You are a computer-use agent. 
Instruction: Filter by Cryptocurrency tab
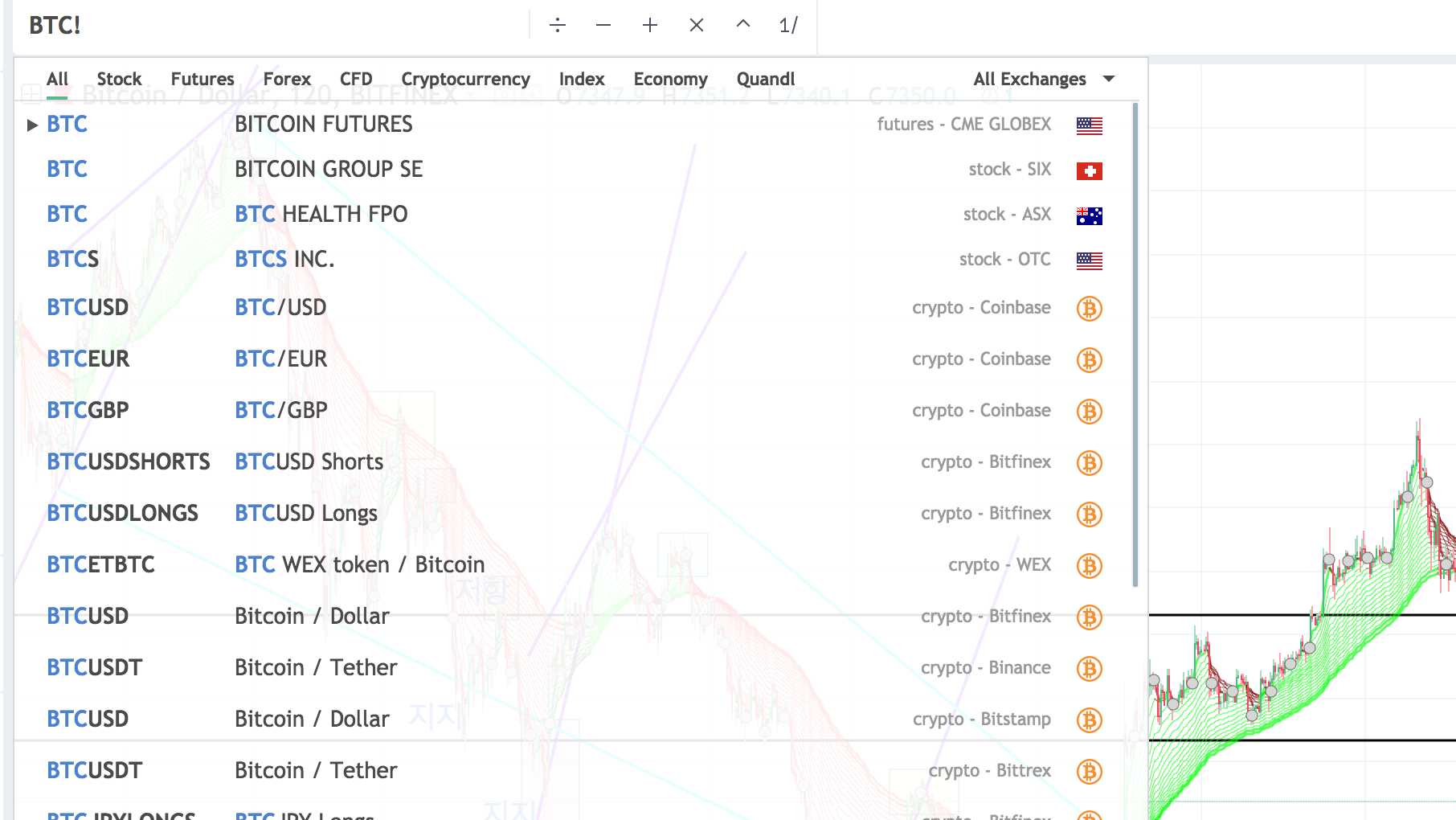click(465, 79)
